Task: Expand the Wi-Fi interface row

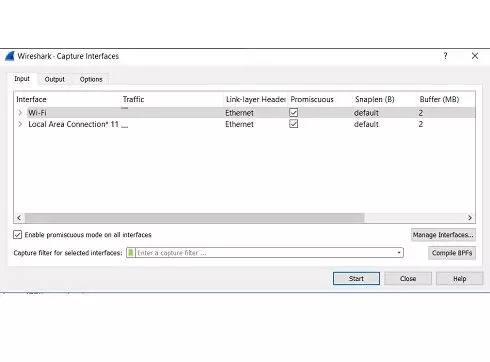Action: [20, 113]
